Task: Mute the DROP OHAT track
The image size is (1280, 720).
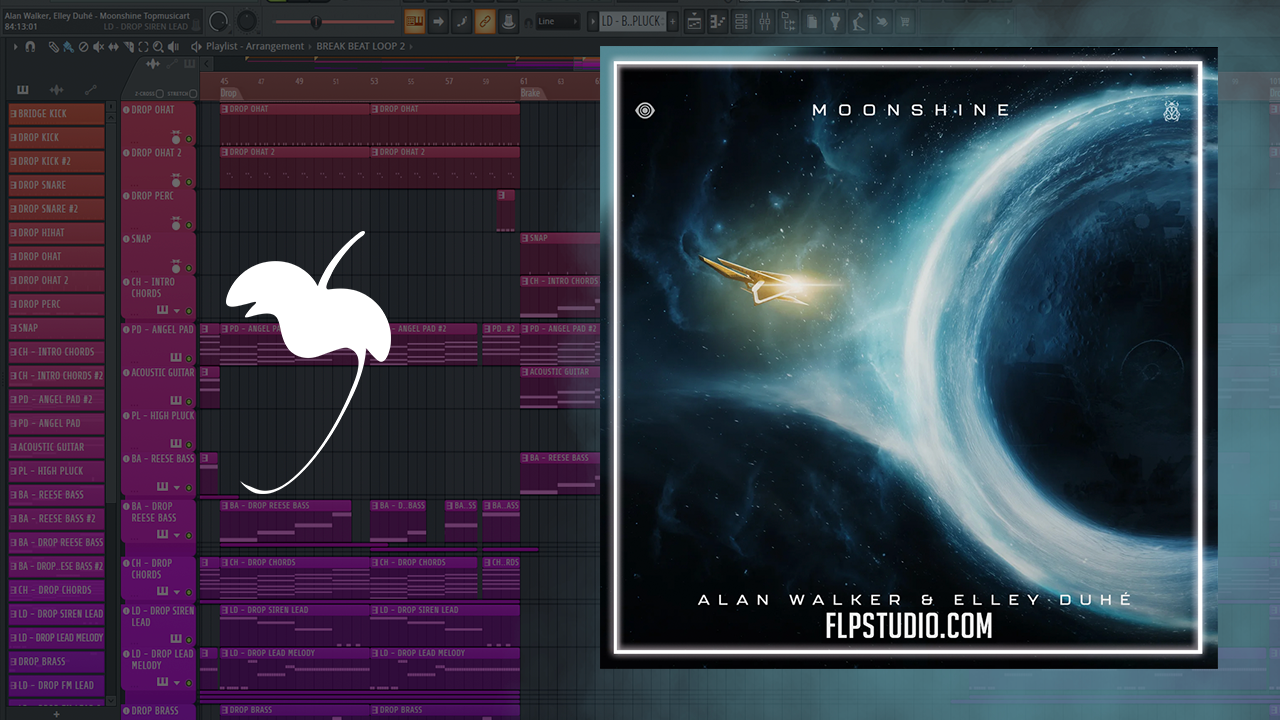Action: point(189,139)
